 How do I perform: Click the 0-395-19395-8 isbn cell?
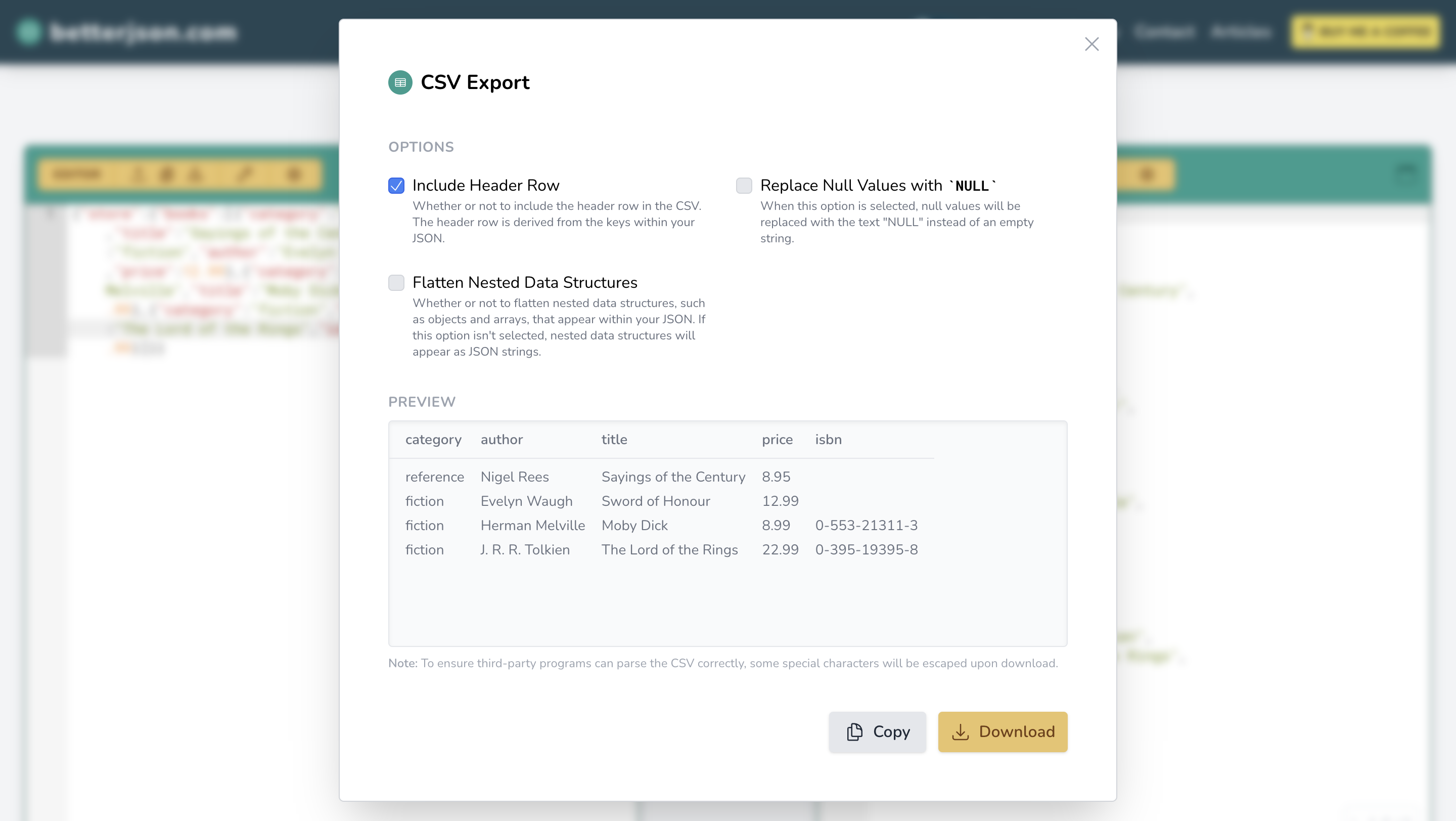pos(866,549)
